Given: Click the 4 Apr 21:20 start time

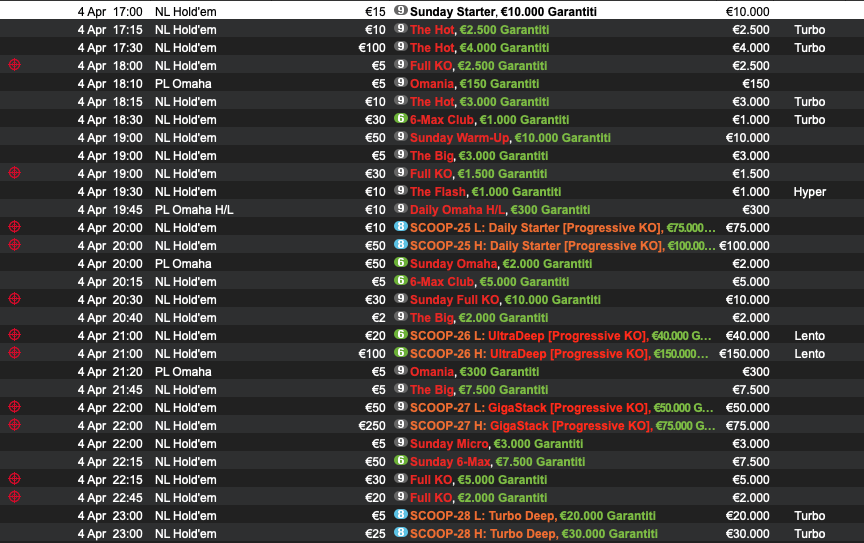Looking at the screenshot, I should click(110, 372).
